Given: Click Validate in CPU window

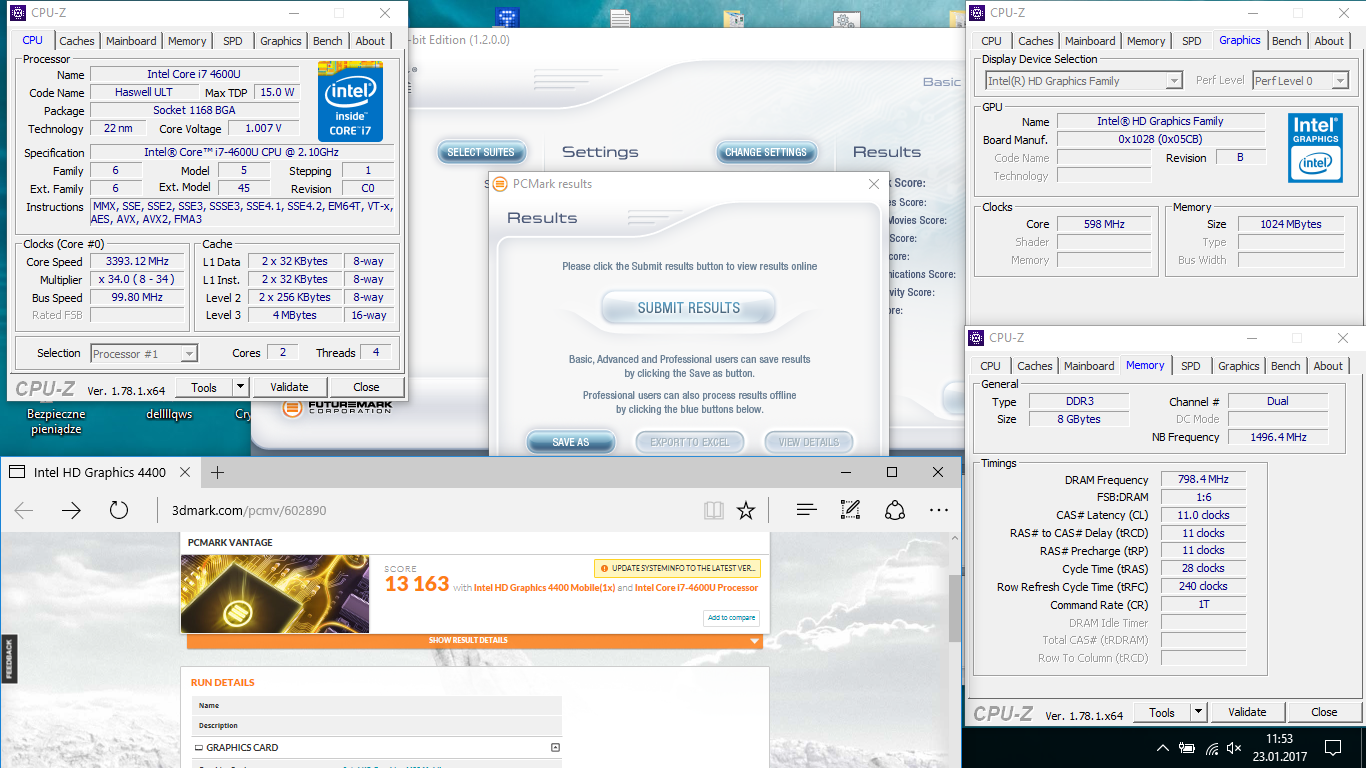Looking at the screenshot, I should click(x=289, y=387).
